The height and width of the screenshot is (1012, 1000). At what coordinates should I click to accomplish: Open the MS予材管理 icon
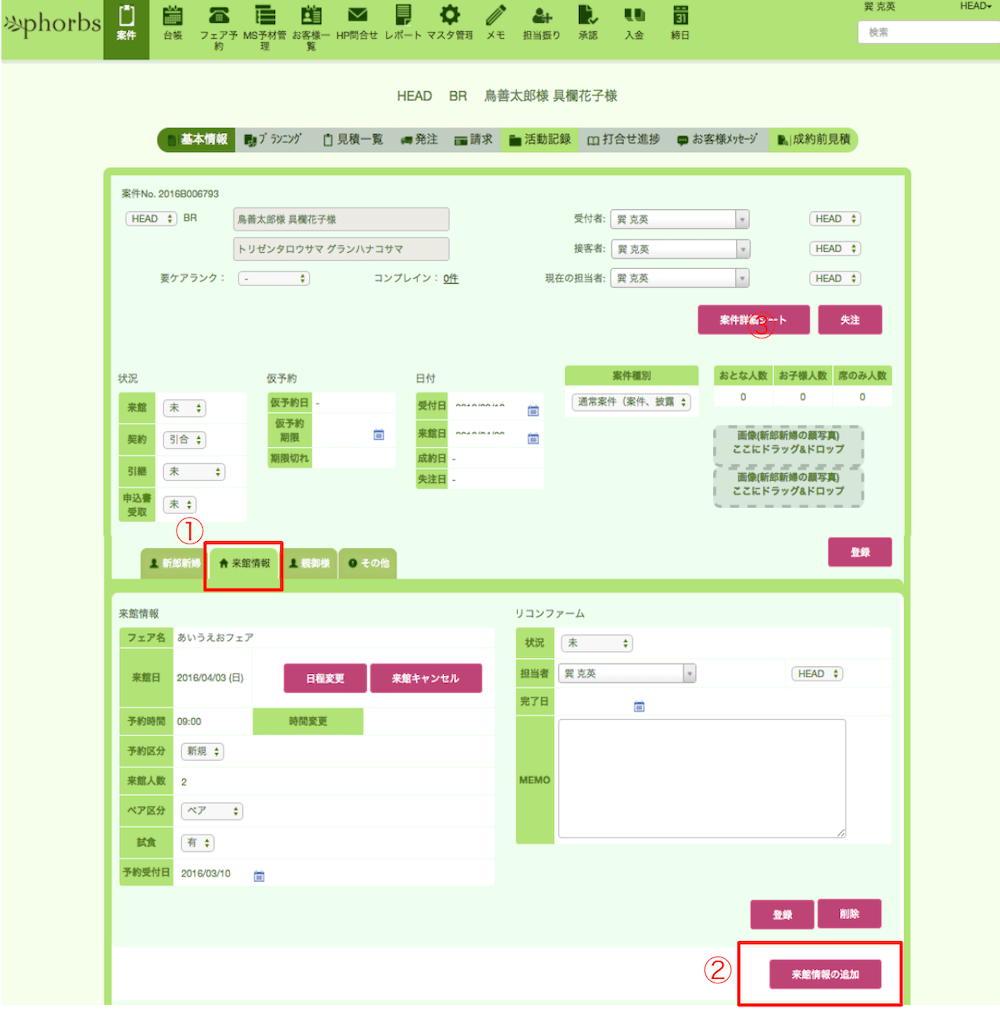[265, 27]
